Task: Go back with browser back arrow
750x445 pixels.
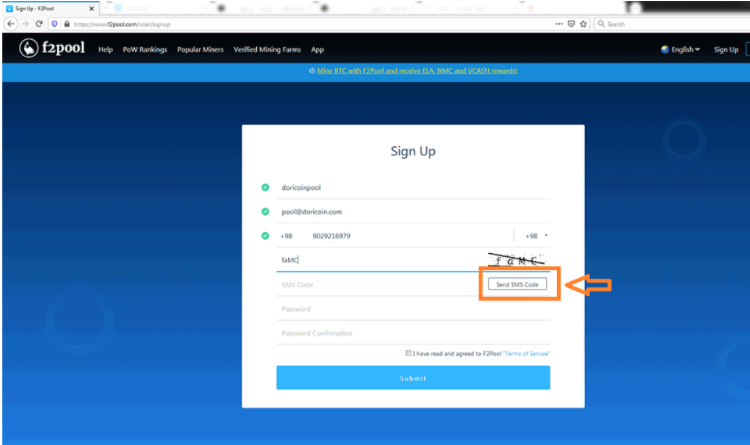Action: [11, 24]
